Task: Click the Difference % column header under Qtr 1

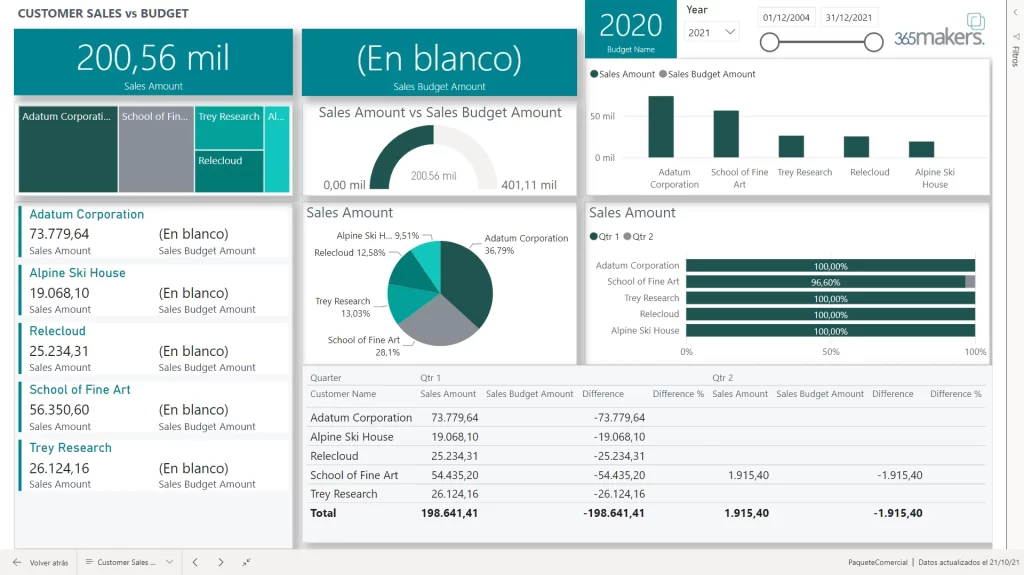Action: pyautogui.click(x=678, y=394)
